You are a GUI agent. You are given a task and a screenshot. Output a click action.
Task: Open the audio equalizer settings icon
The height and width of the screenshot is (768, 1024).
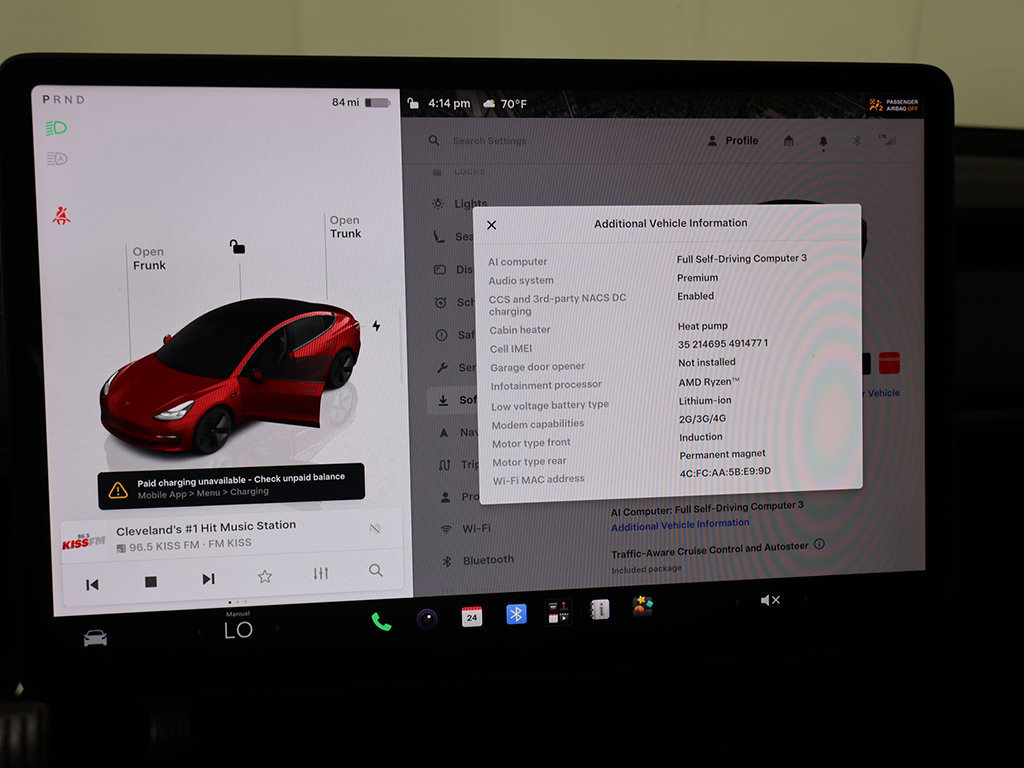[x=321, y=573]
